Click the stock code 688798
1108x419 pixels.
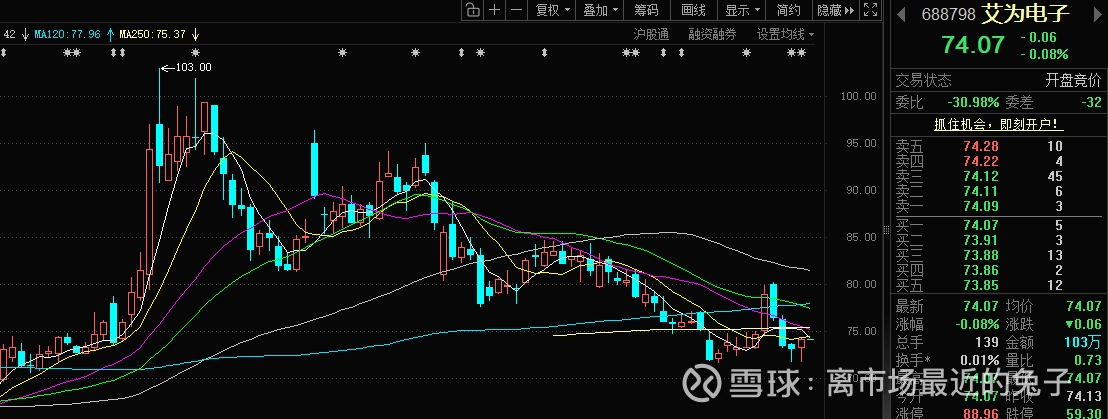pyautogui.click(x=948, y=13)
